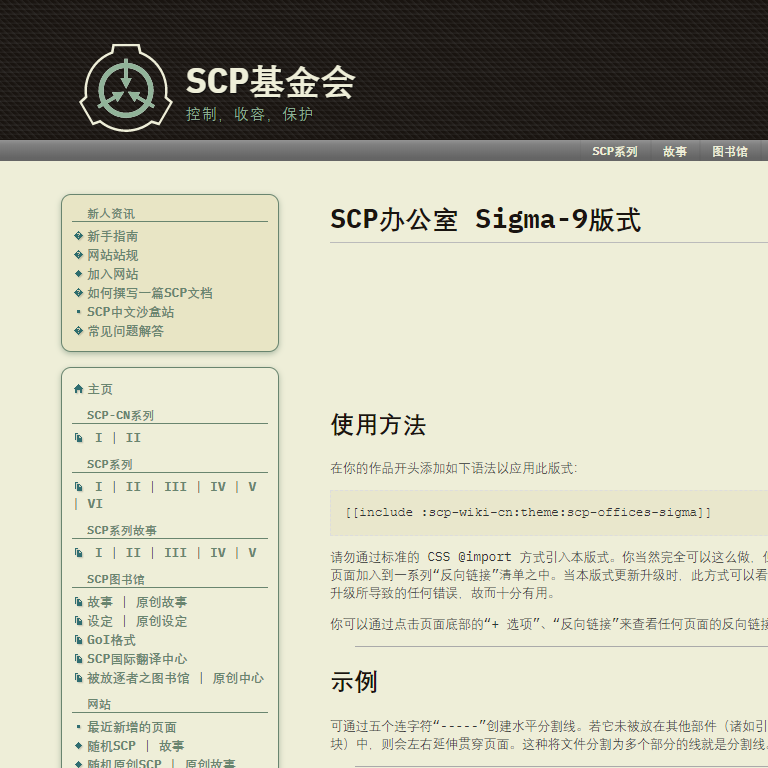Image resolution: width=768 pixels, height=768 pixels.
Task: Open the 新手指南 link
Action: click(112, 236)
